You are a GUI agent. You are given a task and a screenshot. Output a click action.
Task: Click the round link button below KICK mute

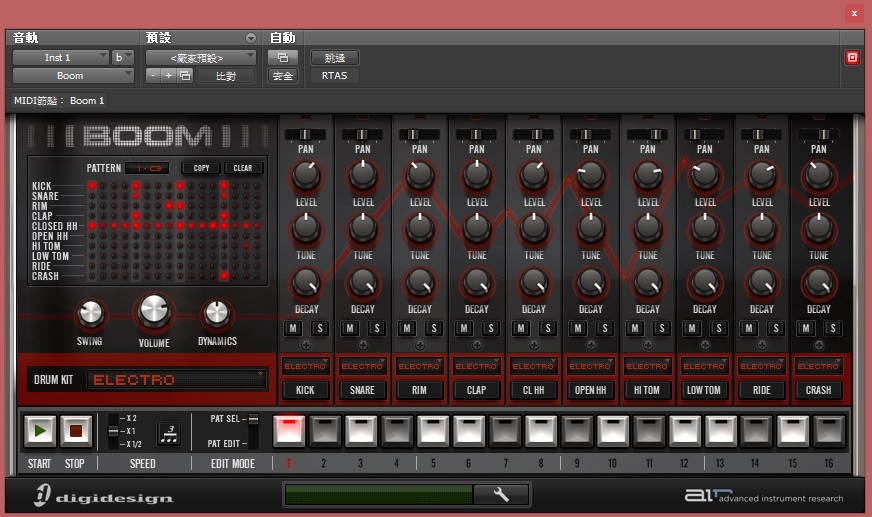coord(306,346)
